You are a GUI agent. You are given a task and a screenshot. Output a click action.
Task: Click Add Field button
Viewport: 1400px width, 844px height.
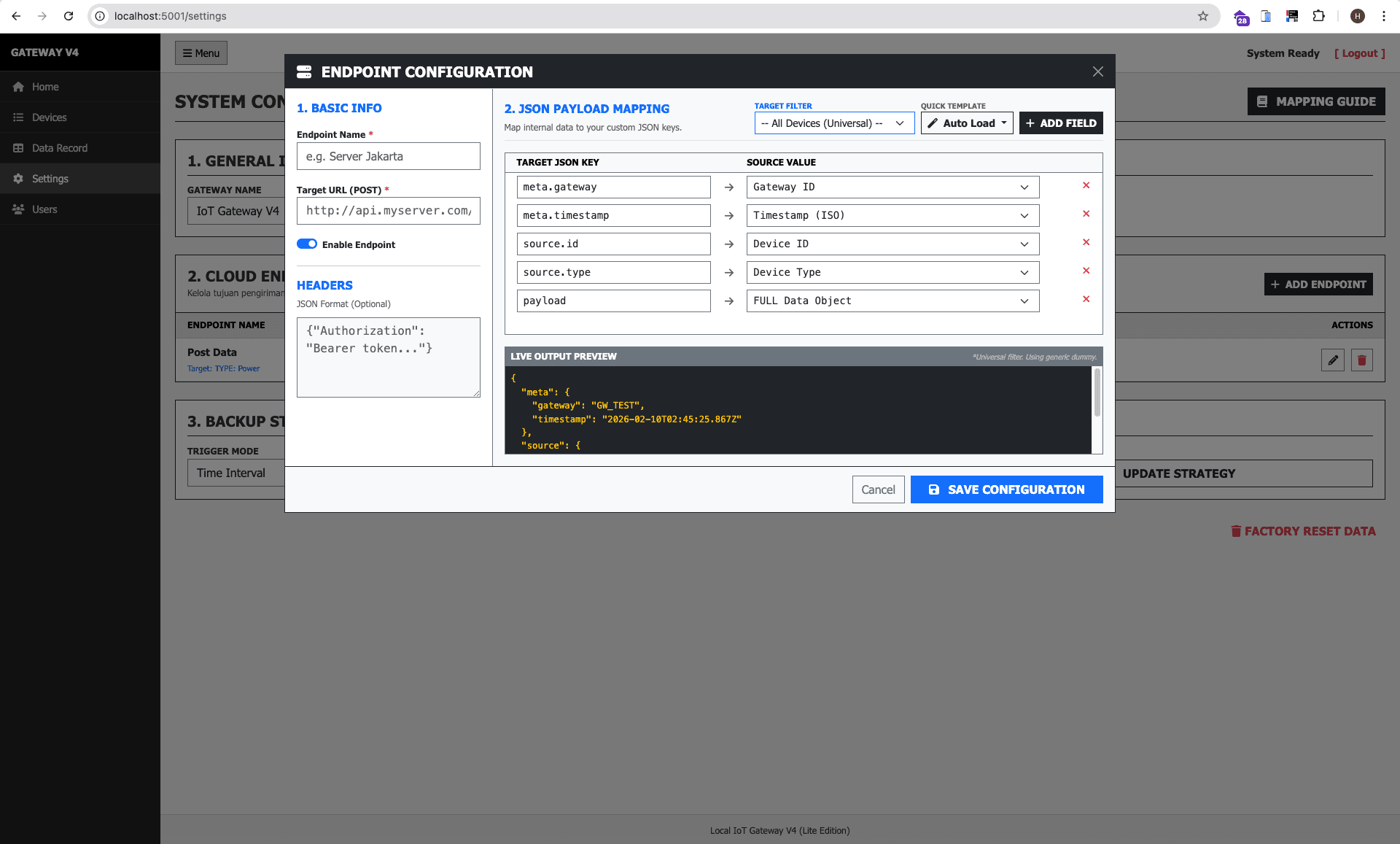pyautogui.click(x=1060, y=123)
